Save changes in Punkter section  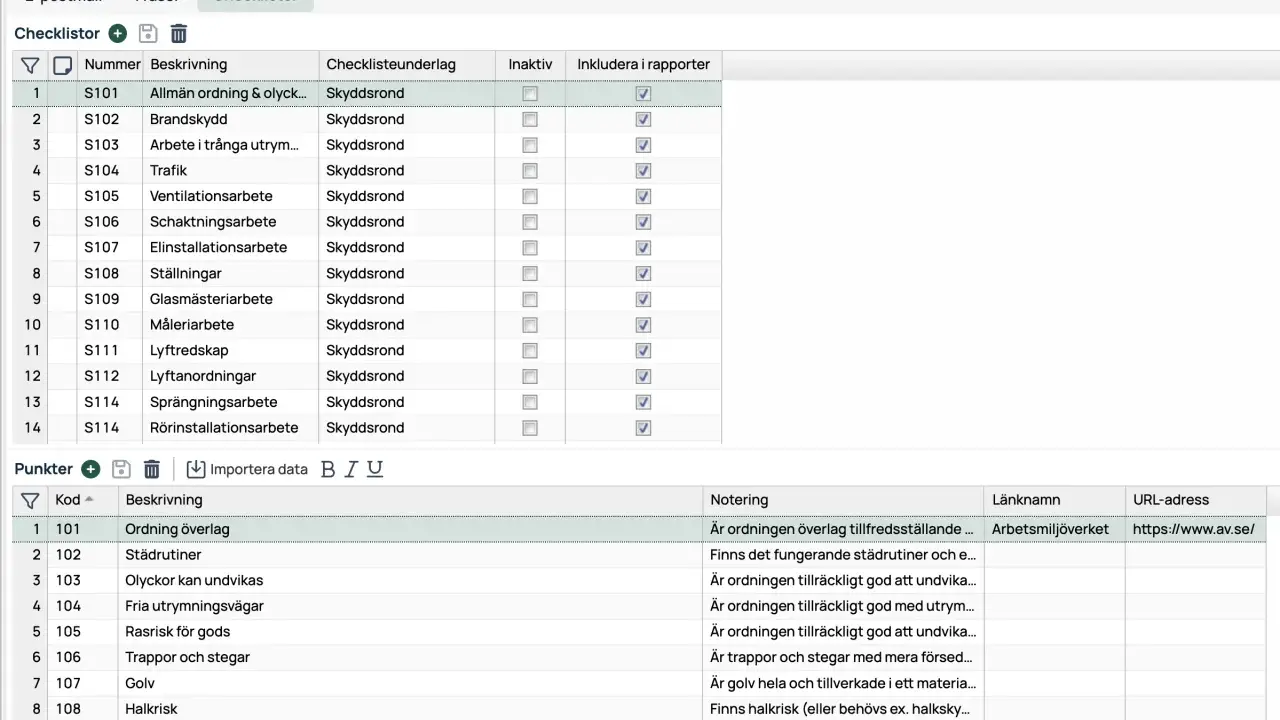[121, 469]
